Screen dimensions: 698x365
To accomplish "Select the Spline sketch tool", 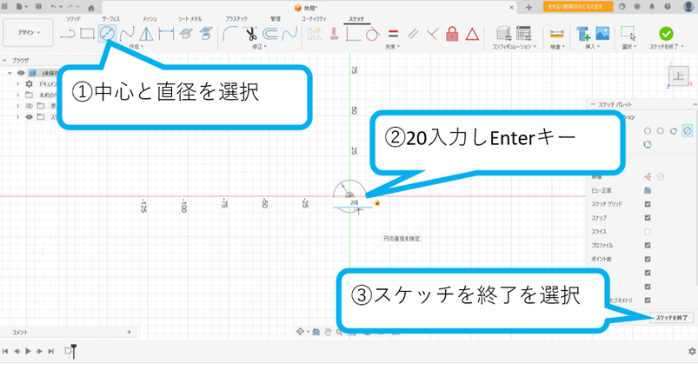I will pos(127,34).
